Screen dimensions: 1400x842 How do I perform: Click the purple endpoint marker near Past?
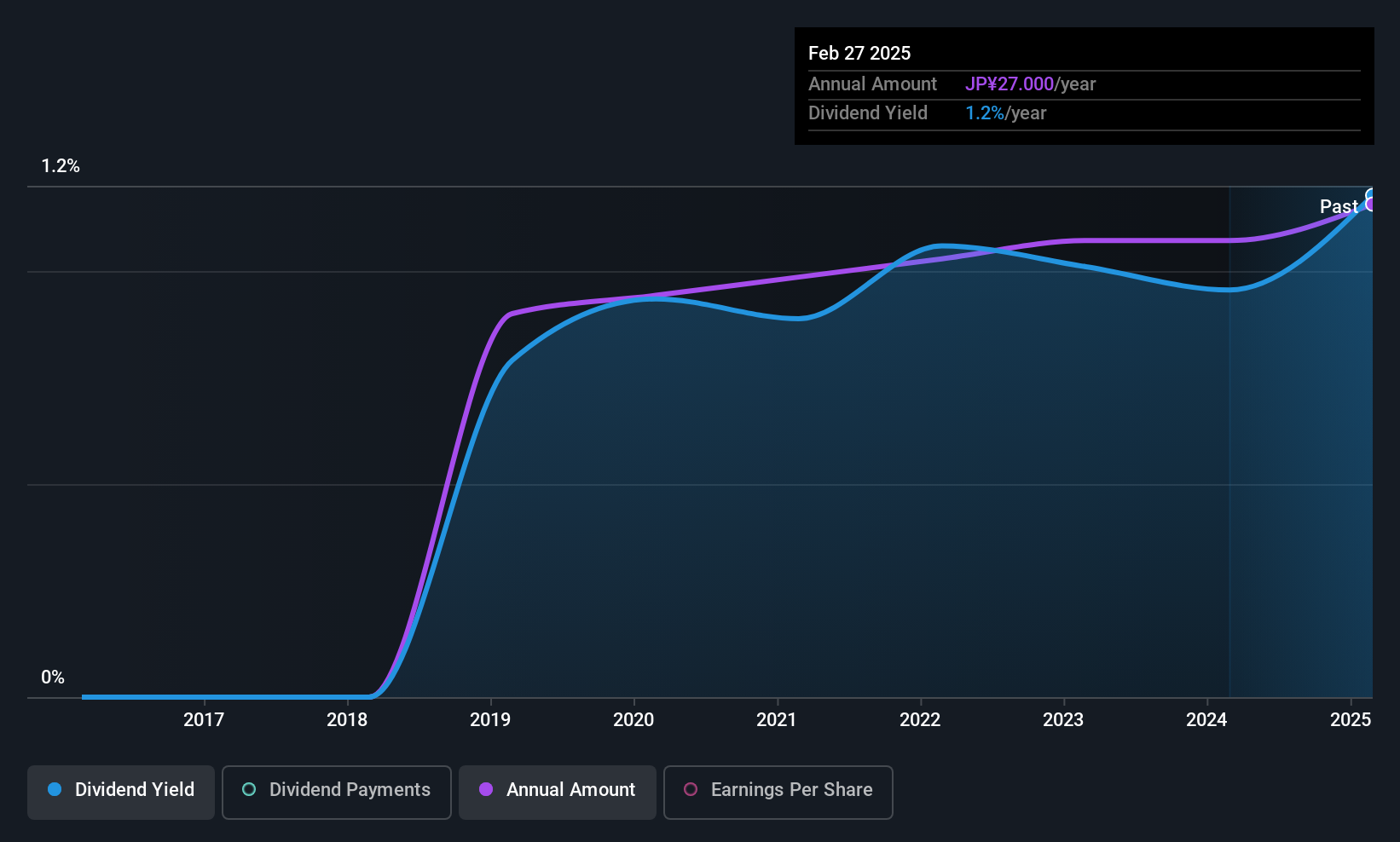[x=1371, y=205]
